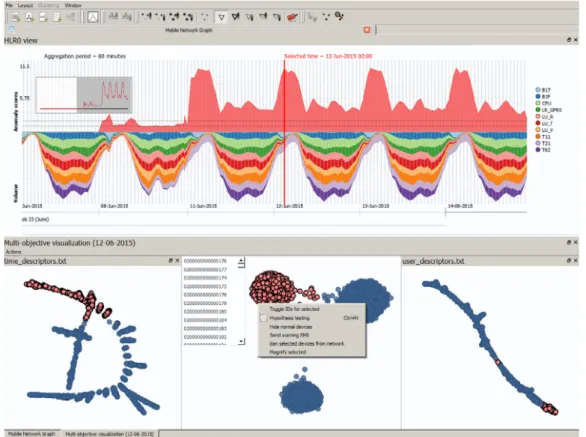The width and height of the screenshot is (586, 437).
Task: Switch to Multi-objective visualization (12-06-2015) bottom tab
Action: point(110,434)
